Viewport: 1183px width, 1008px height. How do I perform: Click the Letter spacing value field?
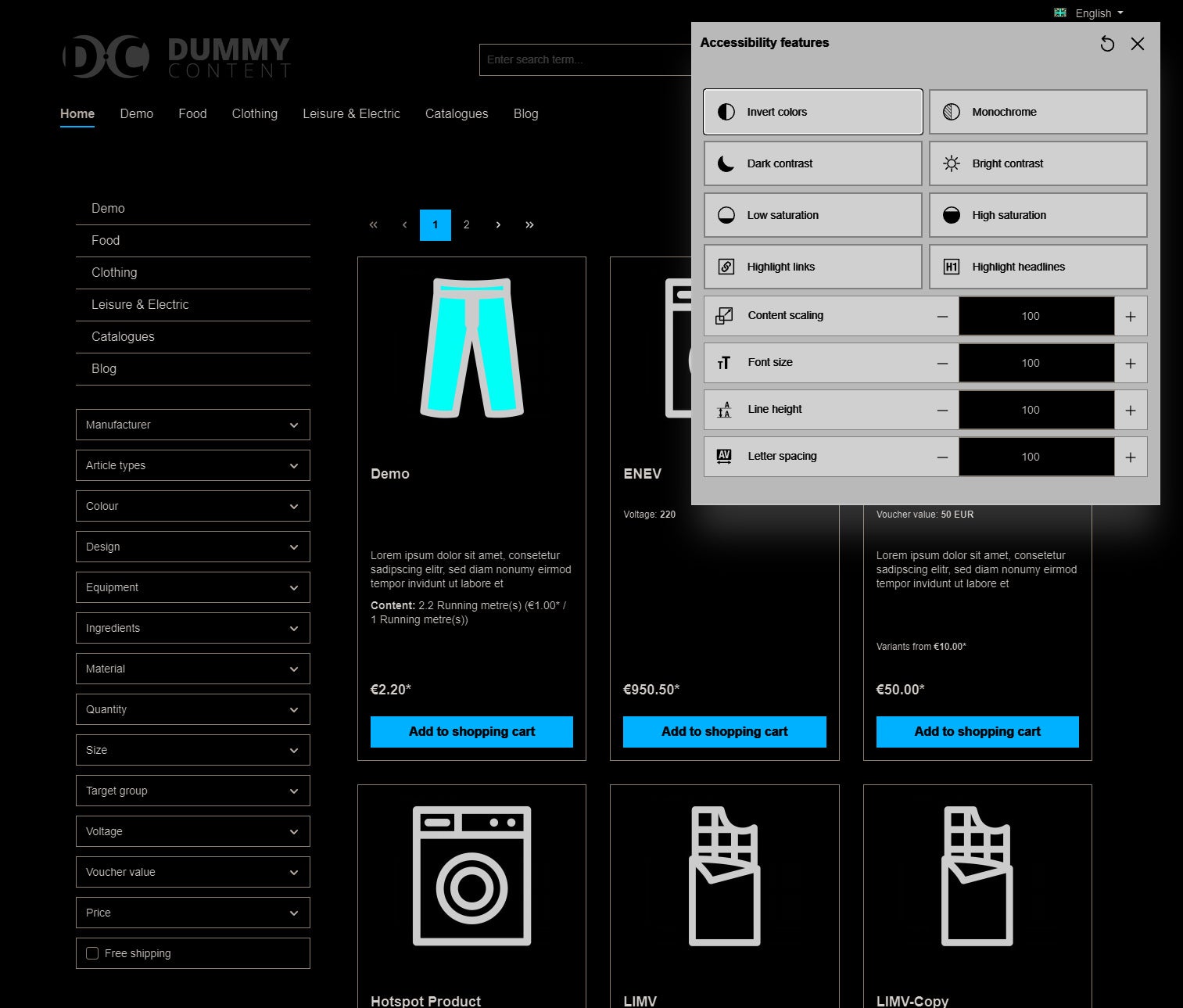1037,457
